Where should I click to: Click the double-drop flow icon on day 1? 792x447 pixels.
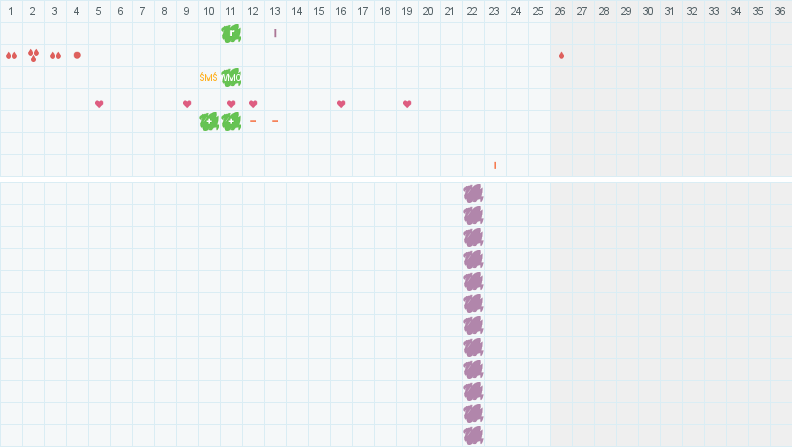pos(11,55)
